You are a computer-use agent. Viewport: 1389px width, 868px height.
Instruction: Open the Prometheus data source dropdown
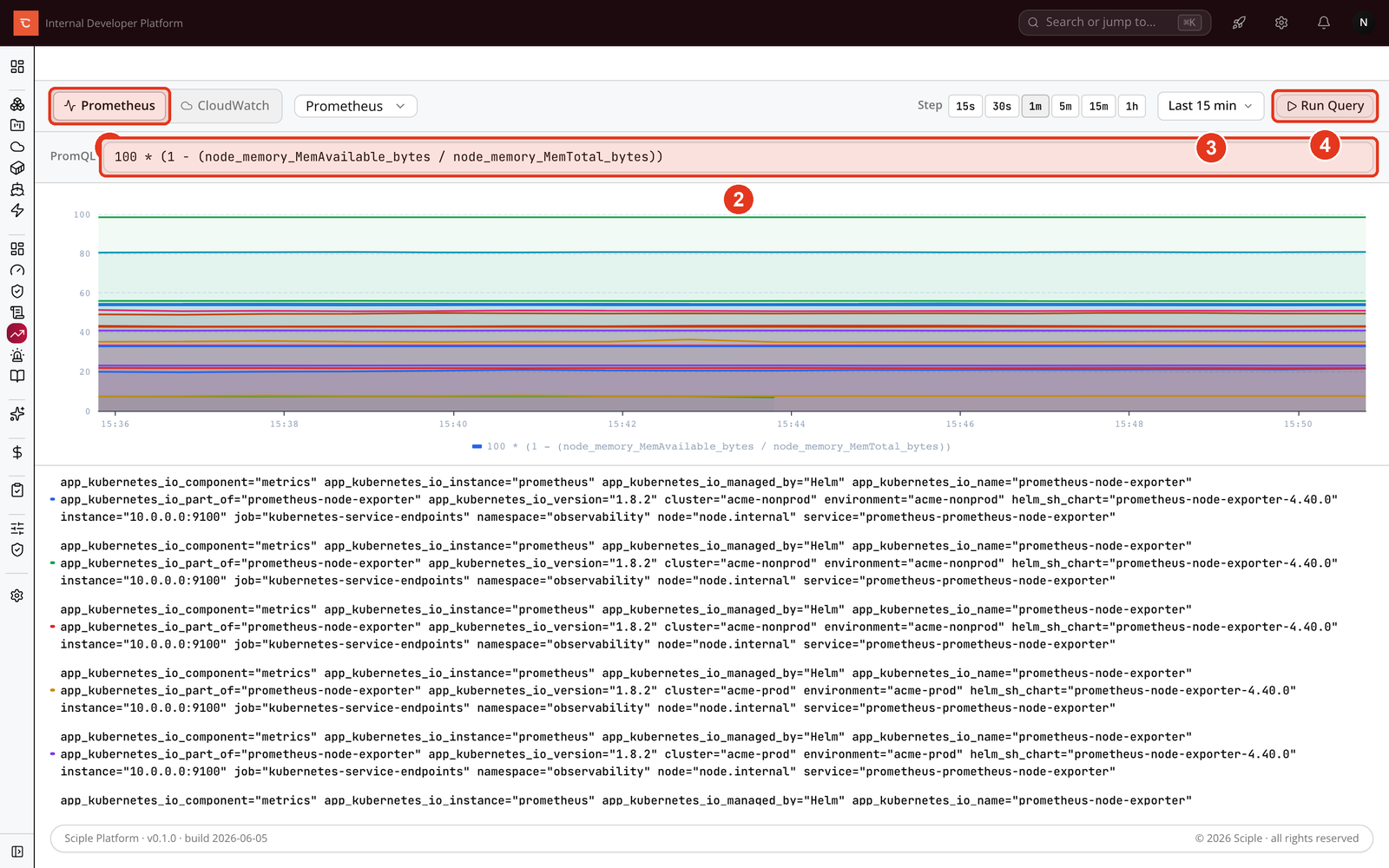click(356, 106)
